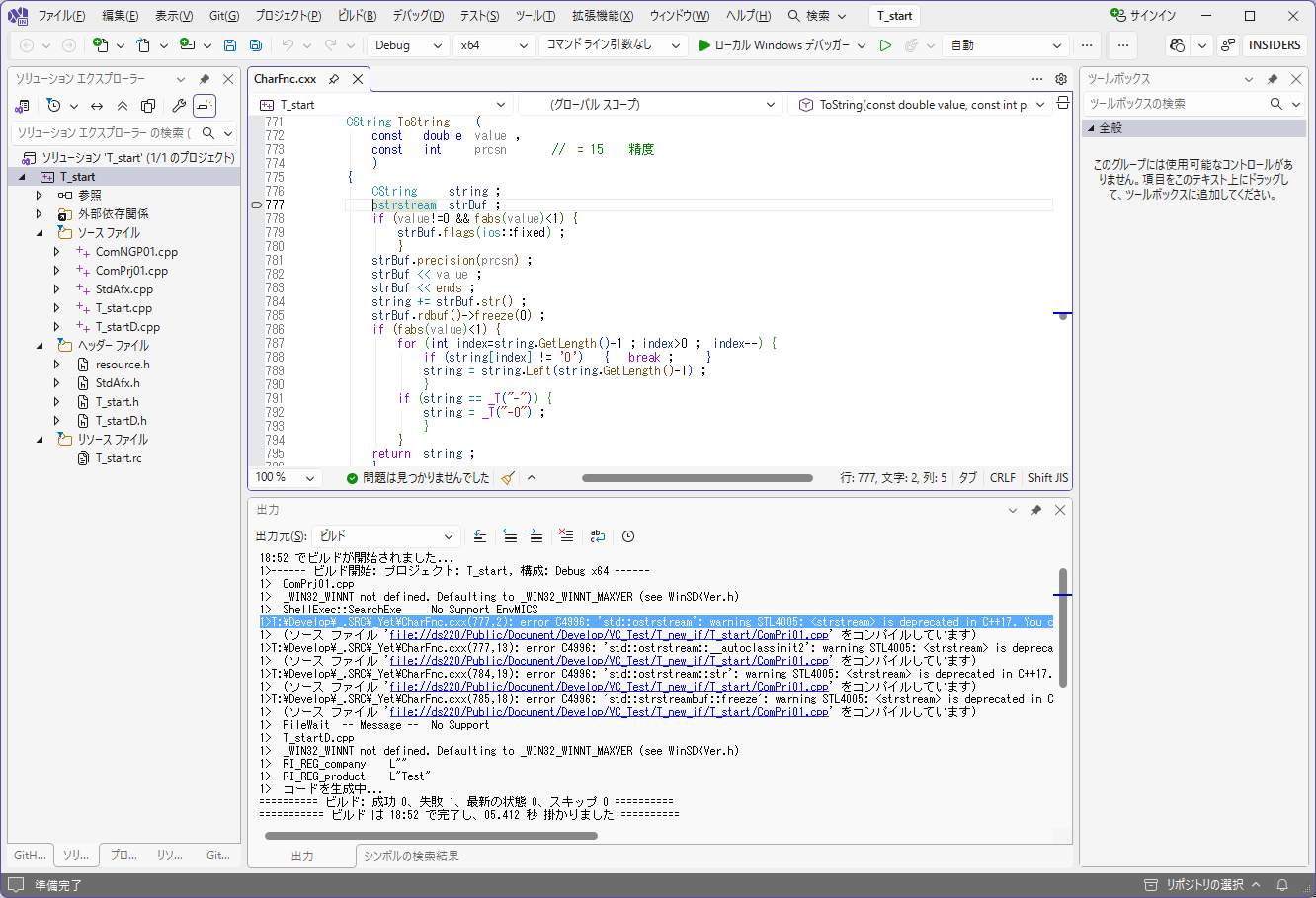Open the 自動 dropdown in toolbar
Viewport: 1316px width, 898px height.
click(1006, 45)
